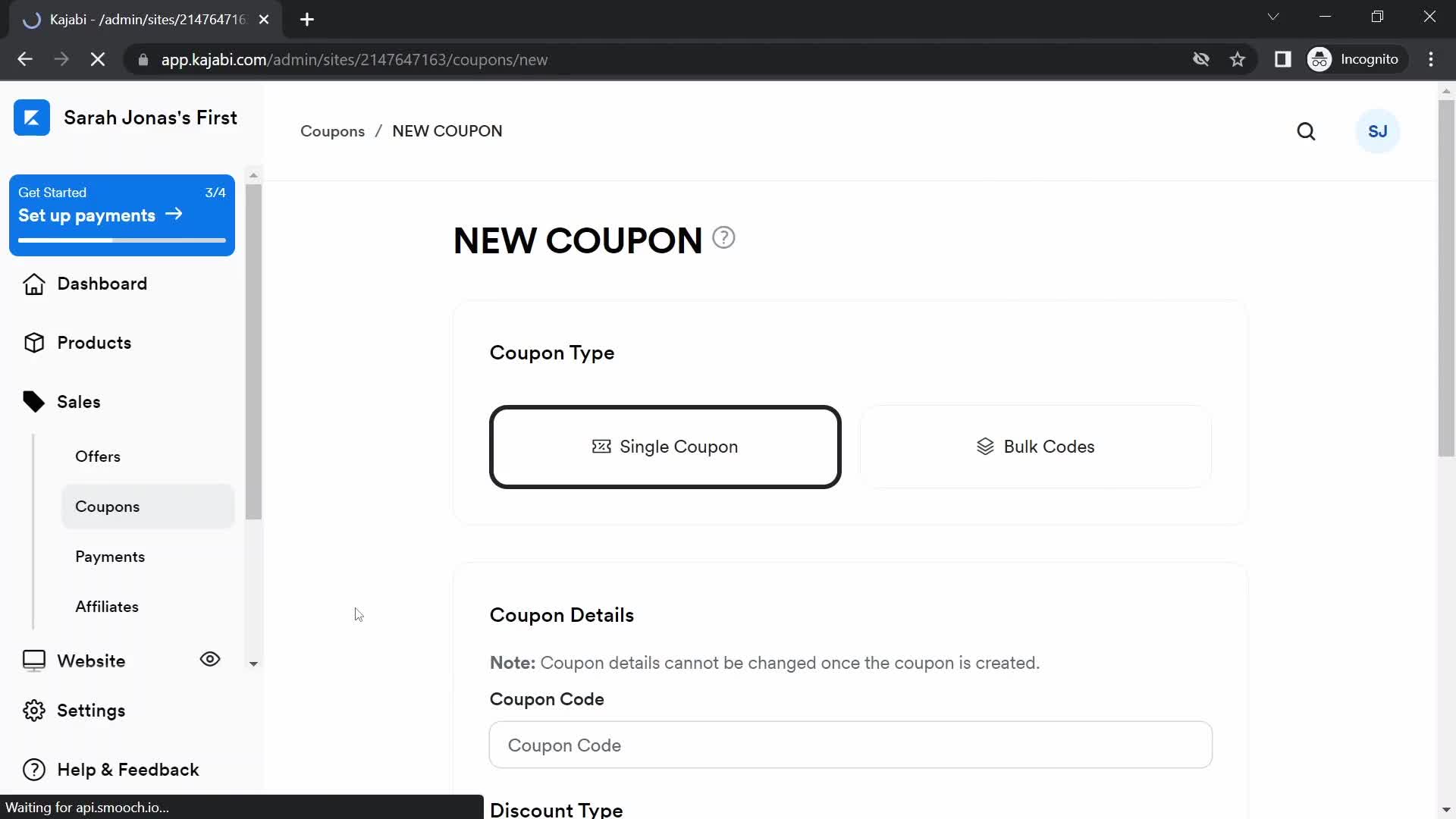
Task: Expand the scrollbar to see more menu items
Action: tap(254, 662)
